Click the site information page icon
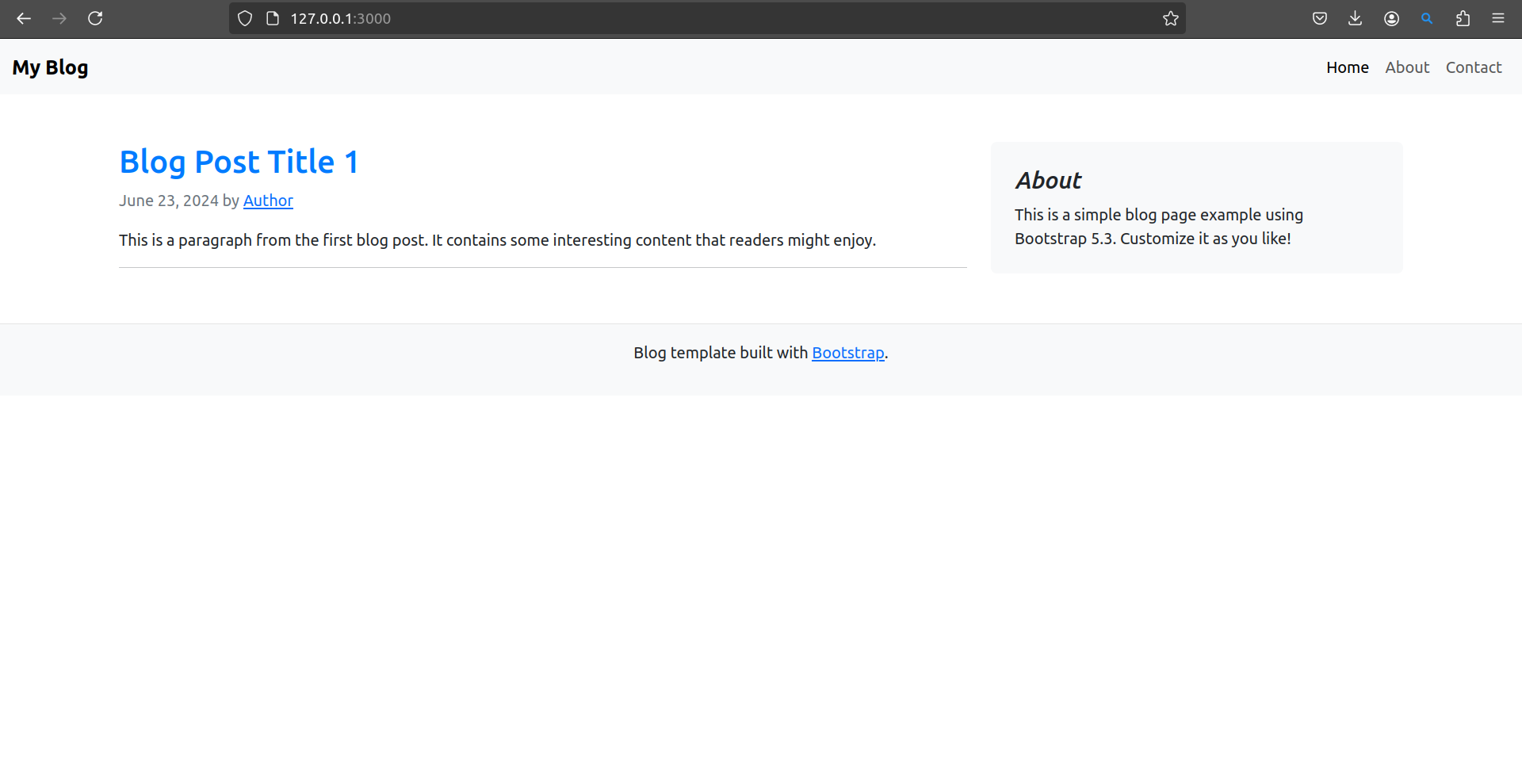The width and height of the screenshot is (1522, 784). tap(273, 18)
